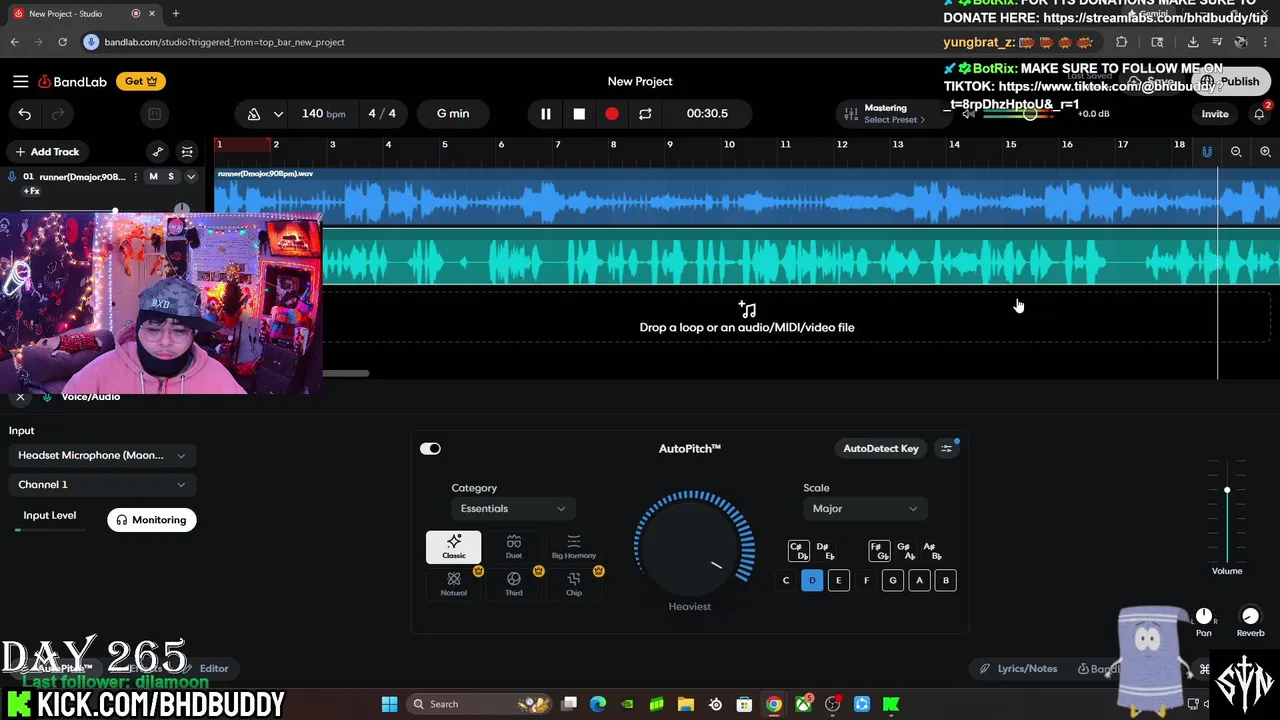
Task: Toggle the D note in scale
Action: point(812,580)
